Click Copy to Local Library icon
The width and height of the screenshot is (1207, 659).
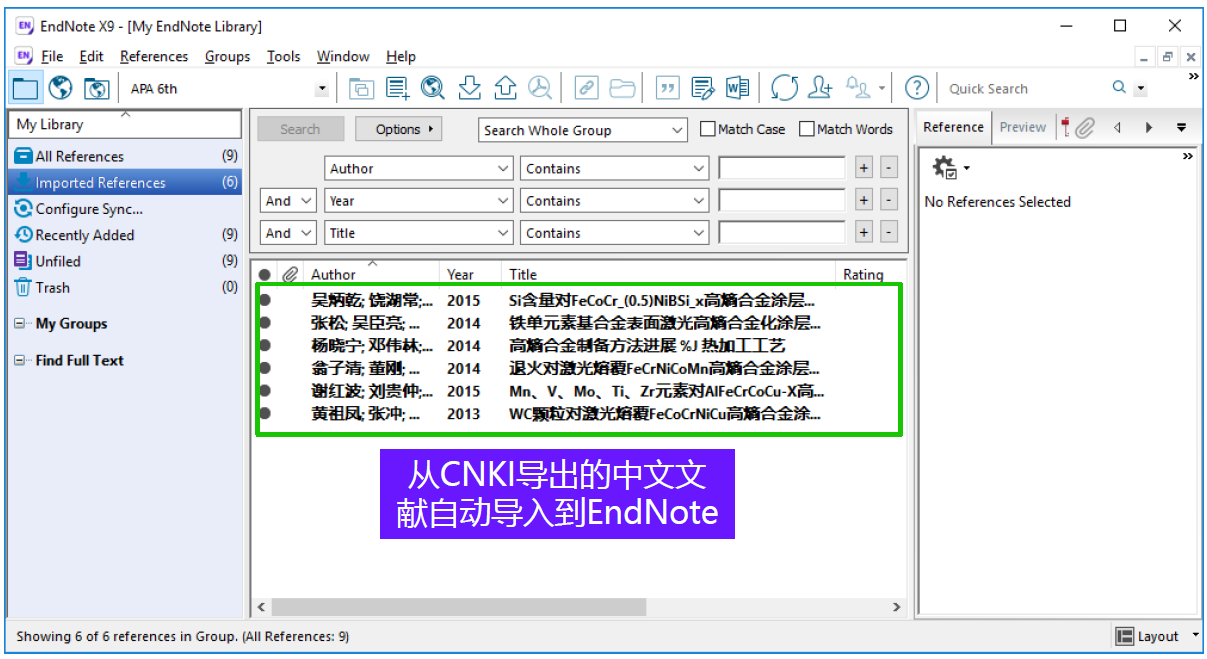click(x=361, y=89)
